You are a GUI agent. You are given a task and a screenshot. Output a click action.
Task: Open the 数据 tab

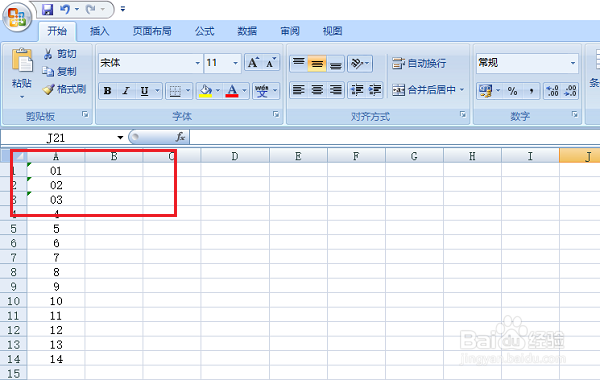tap(247, 31)
